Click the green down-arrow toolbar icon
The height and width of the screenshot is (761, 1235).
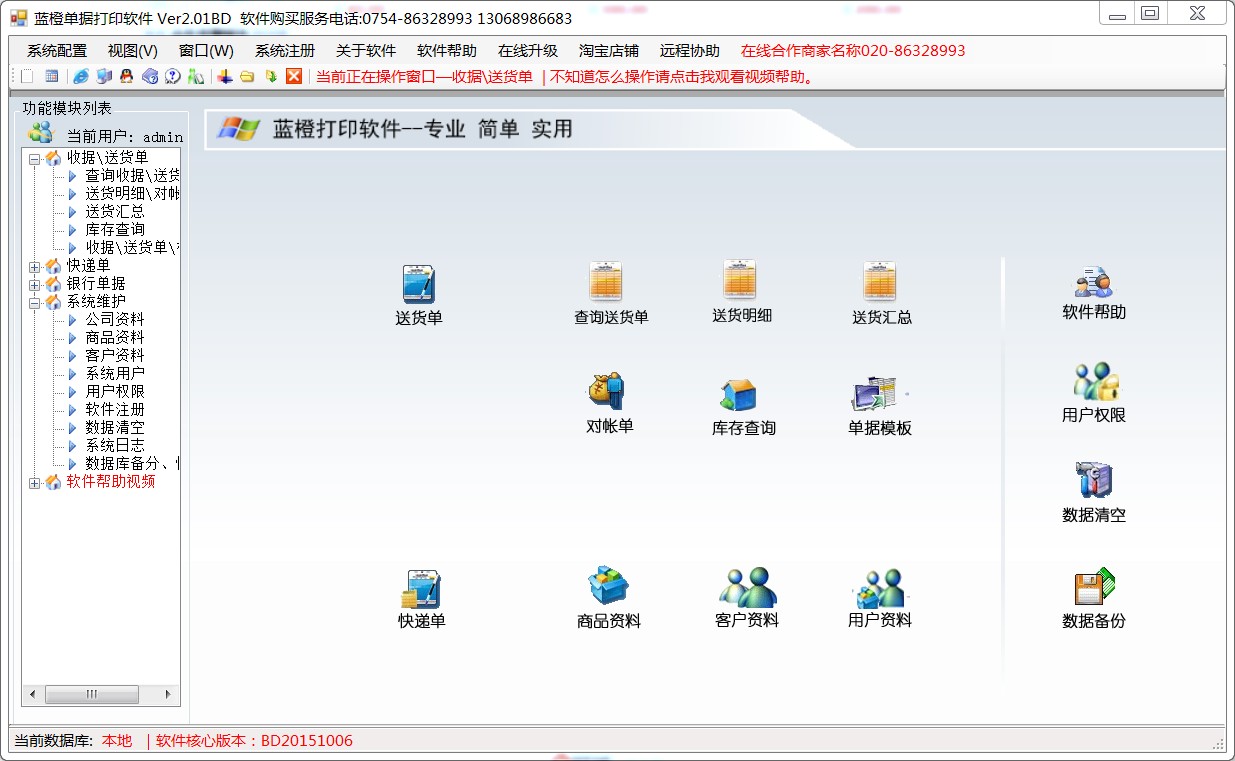[270, 76]
